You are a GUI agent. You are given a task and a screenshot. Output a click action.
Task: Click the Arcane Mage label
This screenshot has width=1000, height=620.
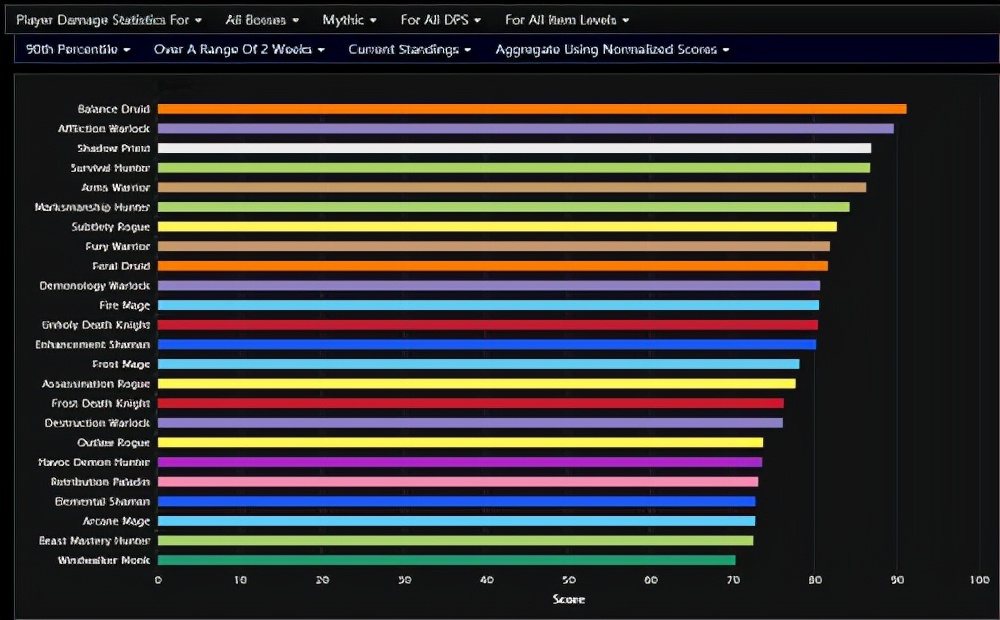point(116,521)
